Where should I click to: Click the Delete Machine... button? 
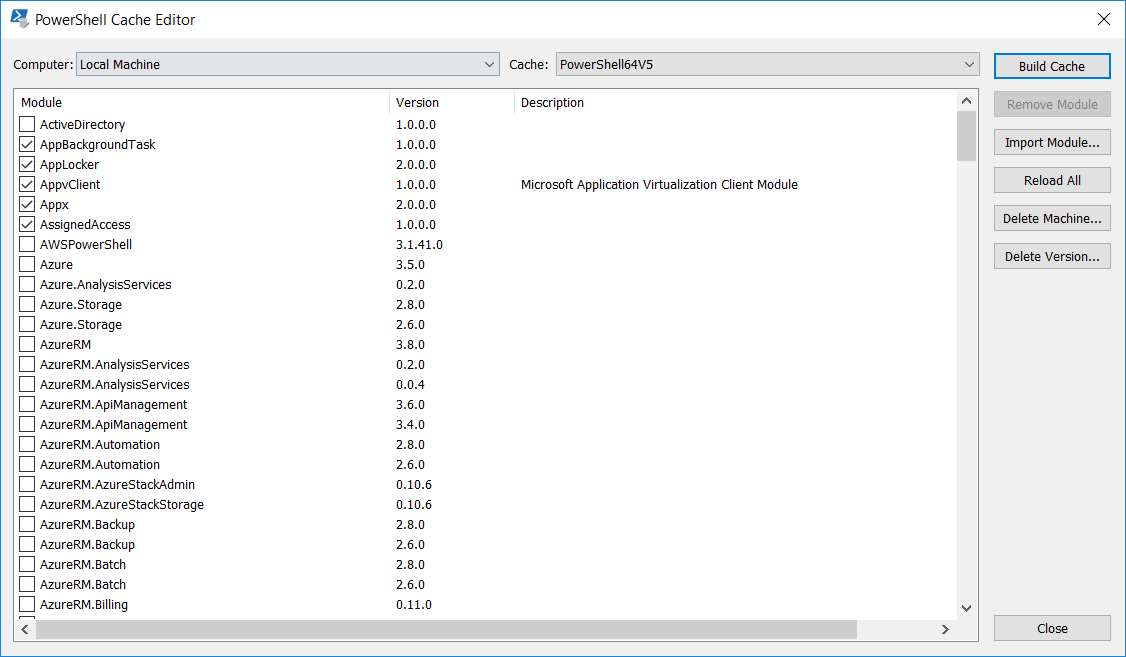click(1052, 218)
